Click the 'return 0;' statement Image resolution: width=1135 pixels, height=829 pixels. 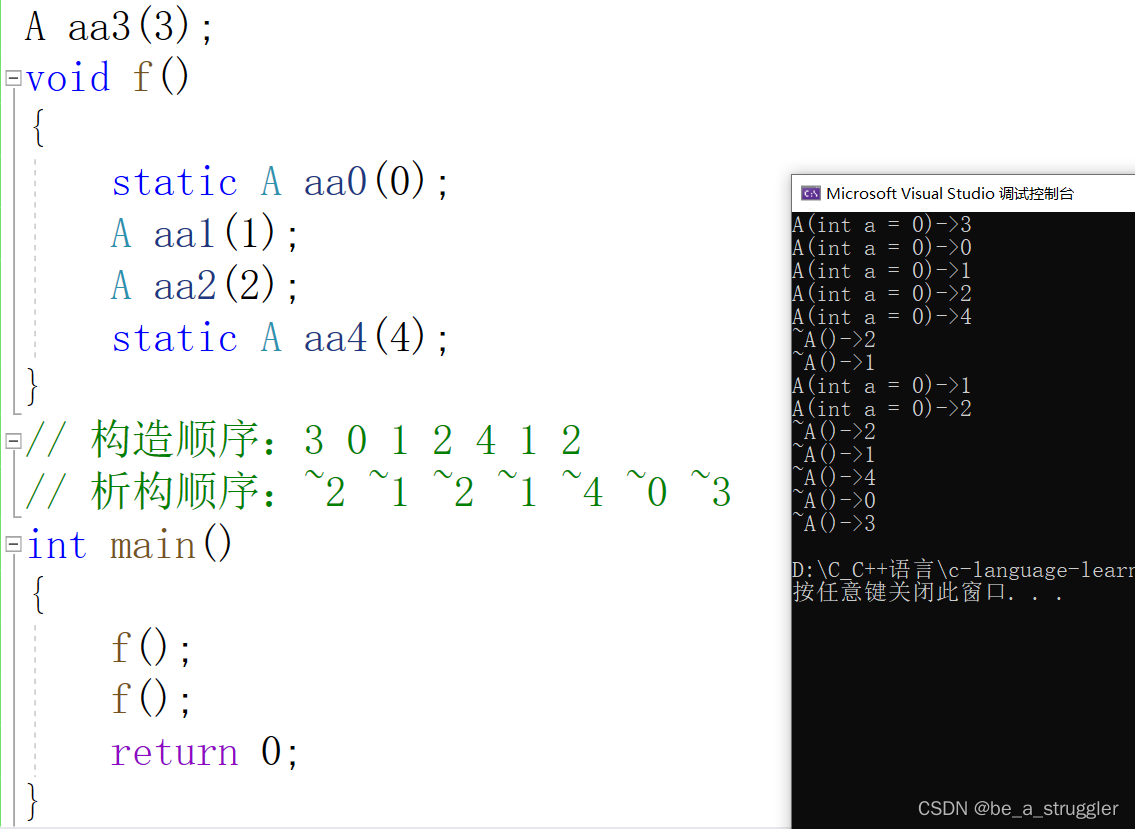[x=205, y=752]
